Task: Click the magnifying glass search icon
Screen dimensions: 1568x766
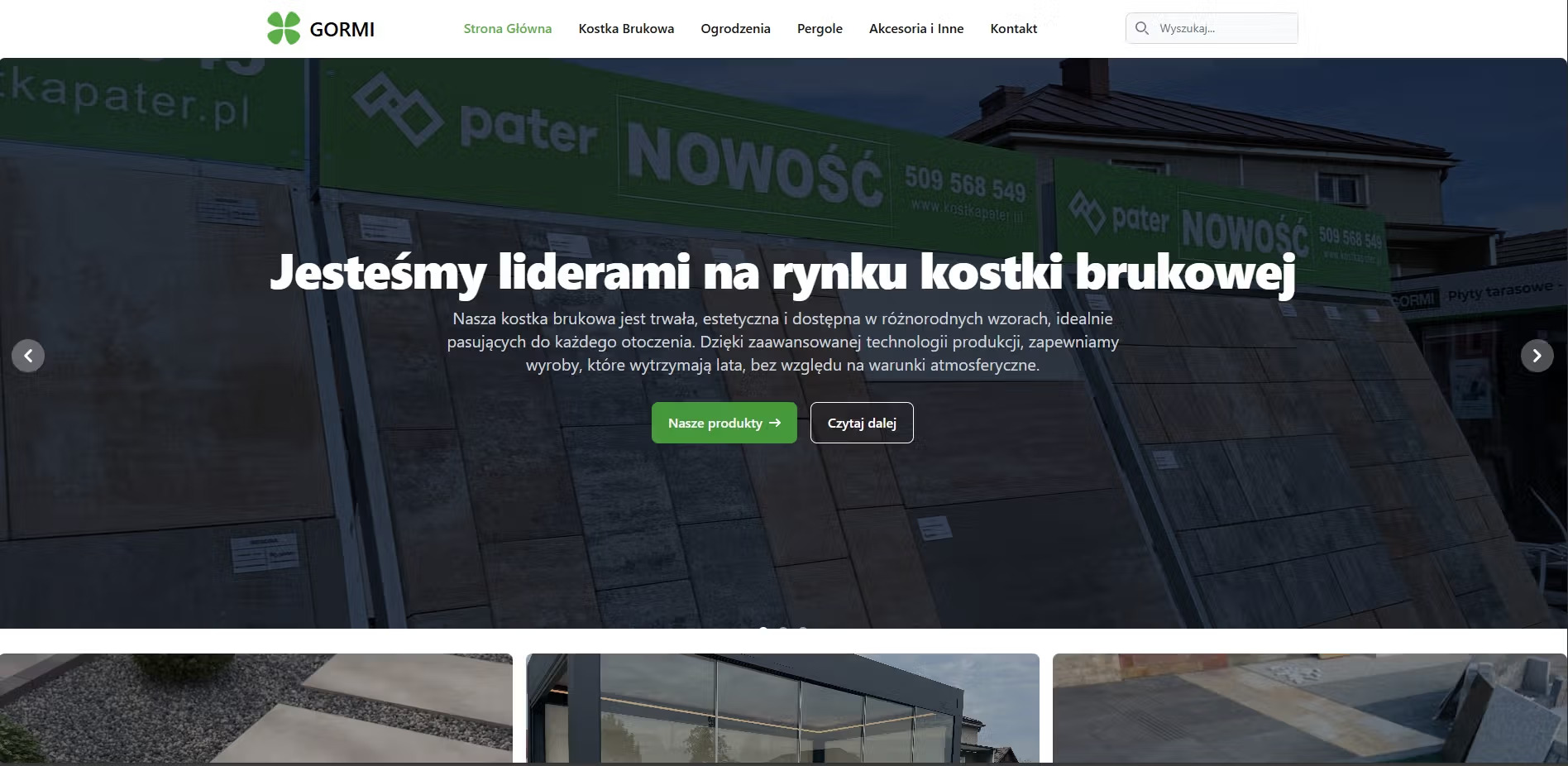Action: click(1142, 28)
